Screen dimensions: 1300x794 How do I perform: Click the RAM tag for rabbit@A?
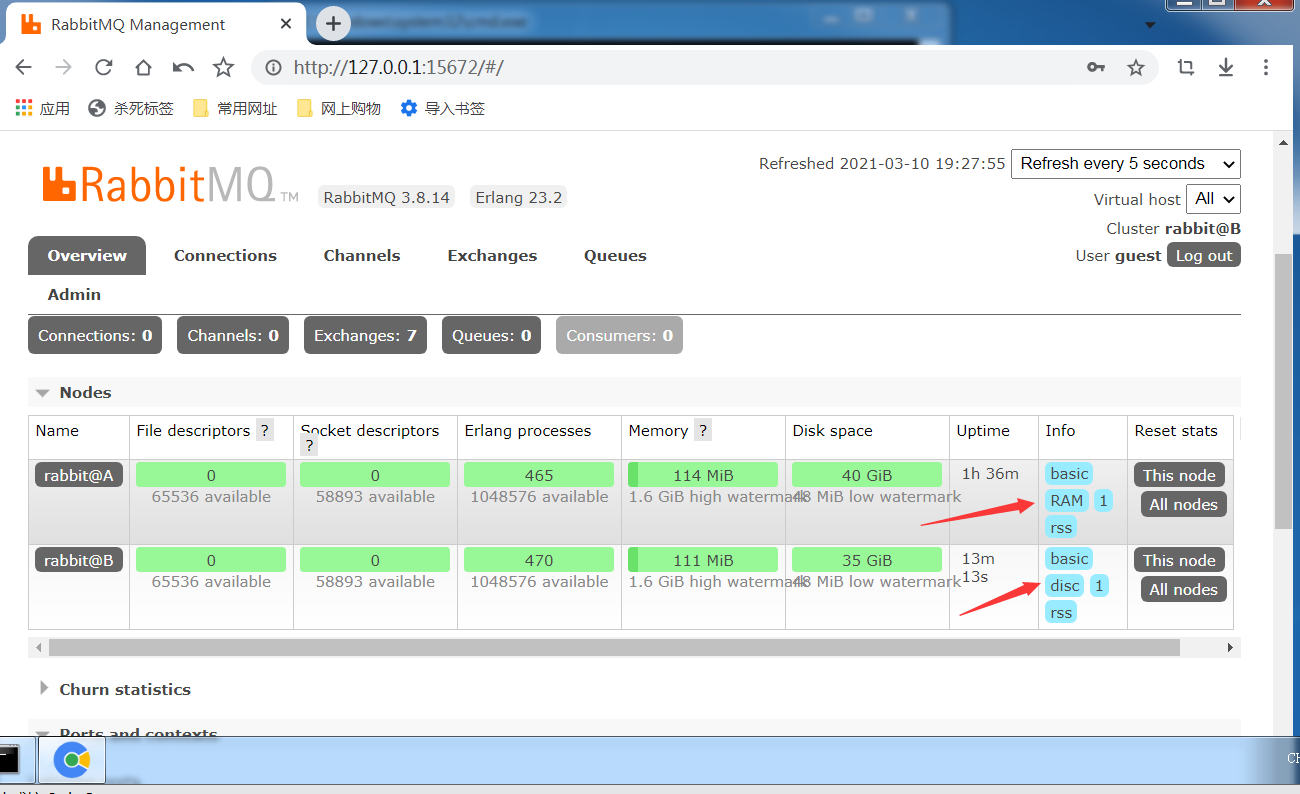1067,500
